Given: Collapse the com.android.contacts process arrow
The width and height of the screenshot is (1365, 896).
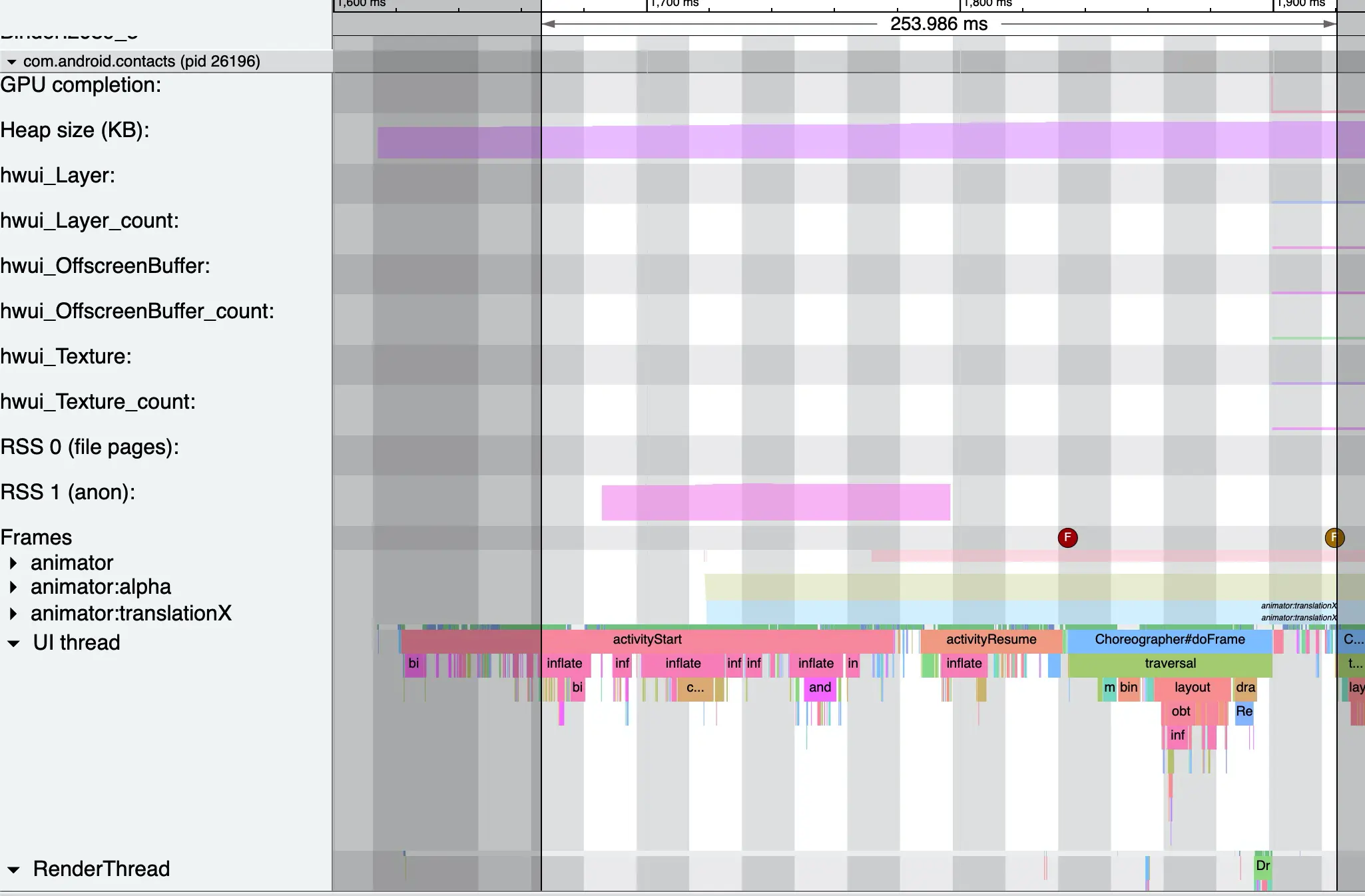Looking at the screenshot, I should (11, 62).
